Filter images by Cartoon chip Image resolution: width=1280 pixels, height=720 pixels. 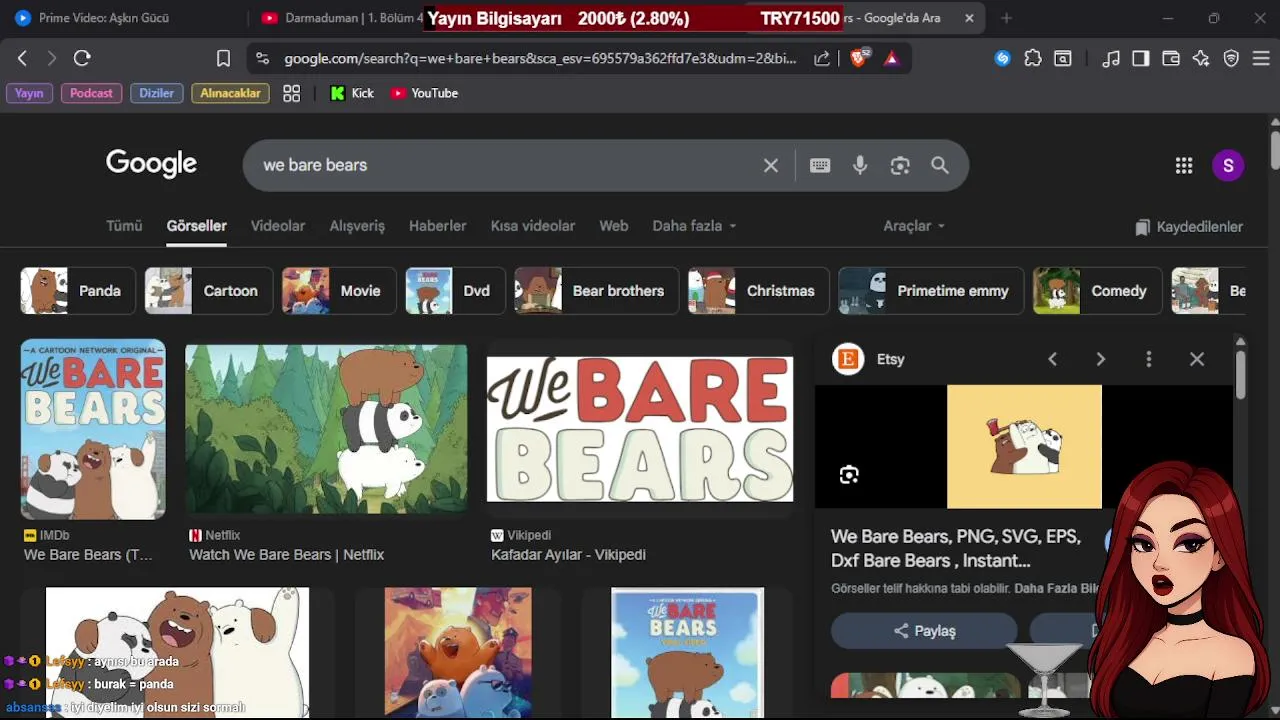[x=208, y=291]
